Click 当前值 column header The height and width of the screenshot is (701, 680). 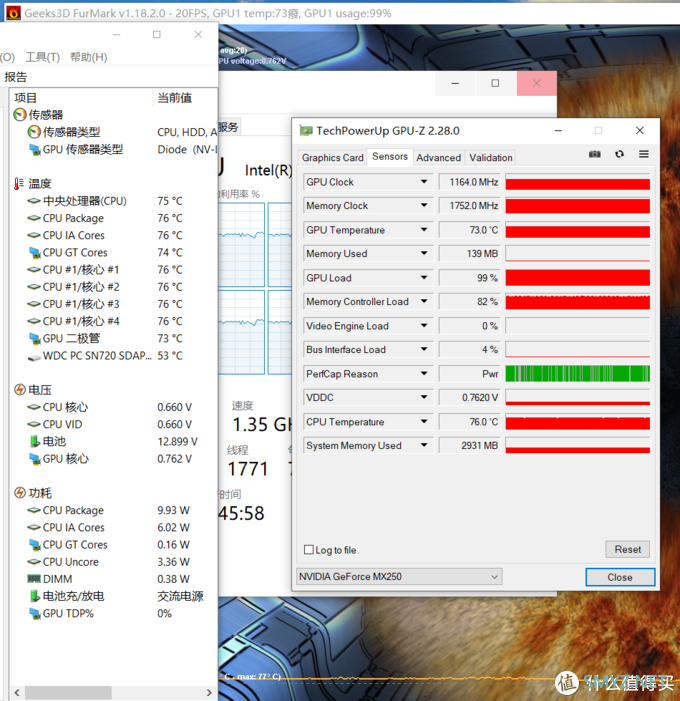(x=185, y=97)
